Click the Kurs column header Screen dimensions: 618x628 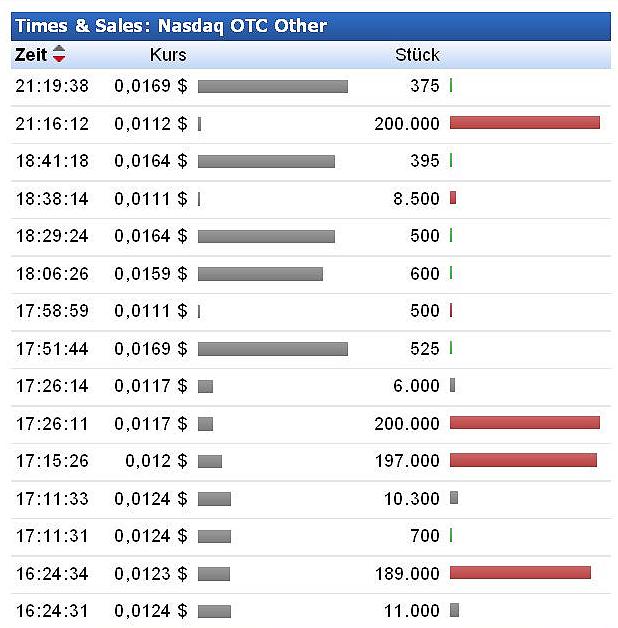point(168,55)
